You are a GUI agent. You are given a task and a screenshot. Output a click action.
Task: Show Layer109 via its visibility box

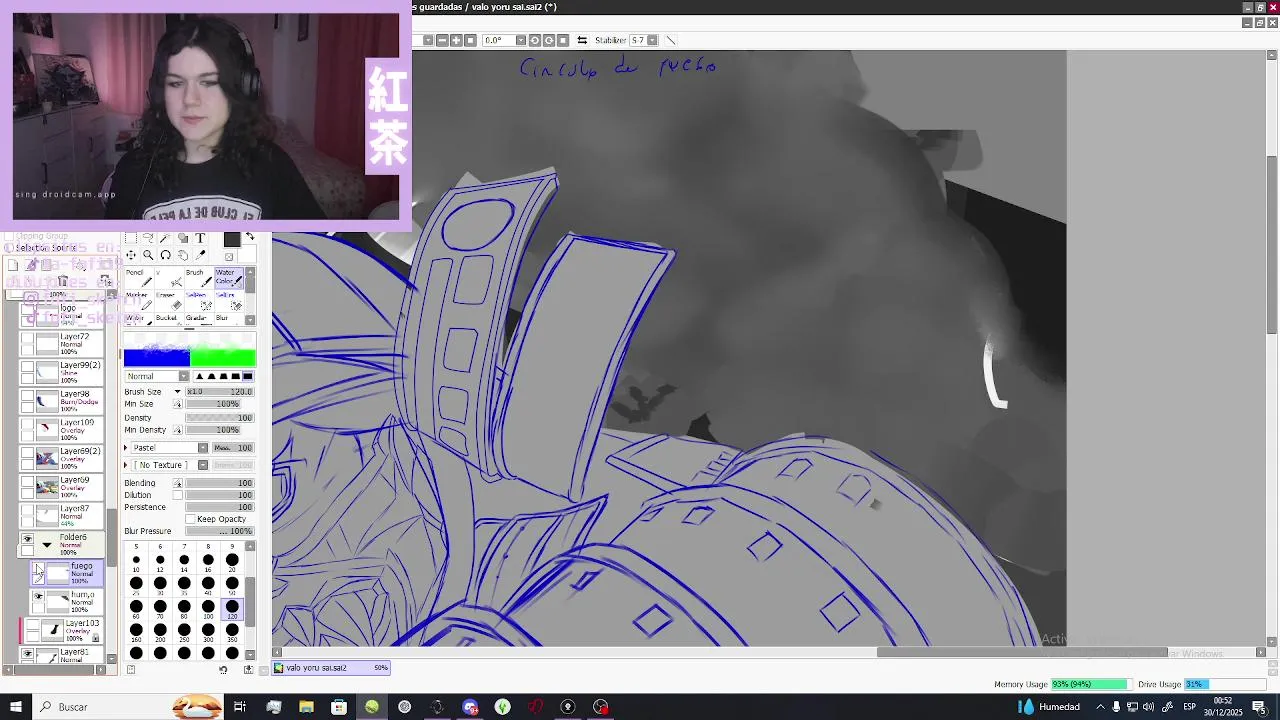pyautogui.click(x=27, y=424)
